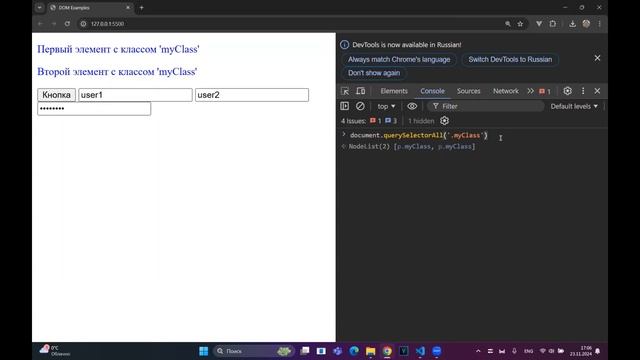640x360 pixels.
Task: Open File Explorer from taskbar
Action: pos(370,351)
